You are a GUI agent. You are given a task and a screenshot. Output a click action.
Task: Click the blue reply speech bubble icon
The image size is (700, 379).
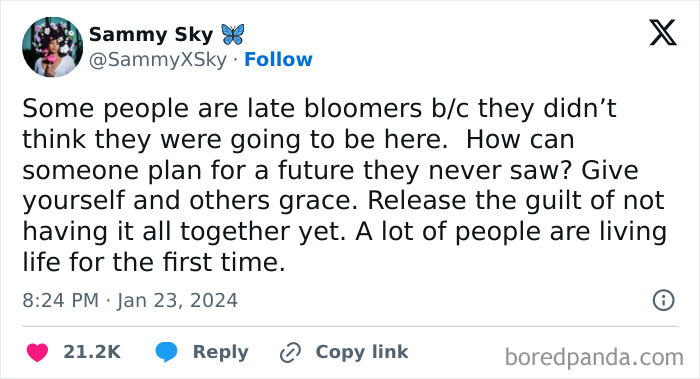pyautogui.click(x=167, y=352)
